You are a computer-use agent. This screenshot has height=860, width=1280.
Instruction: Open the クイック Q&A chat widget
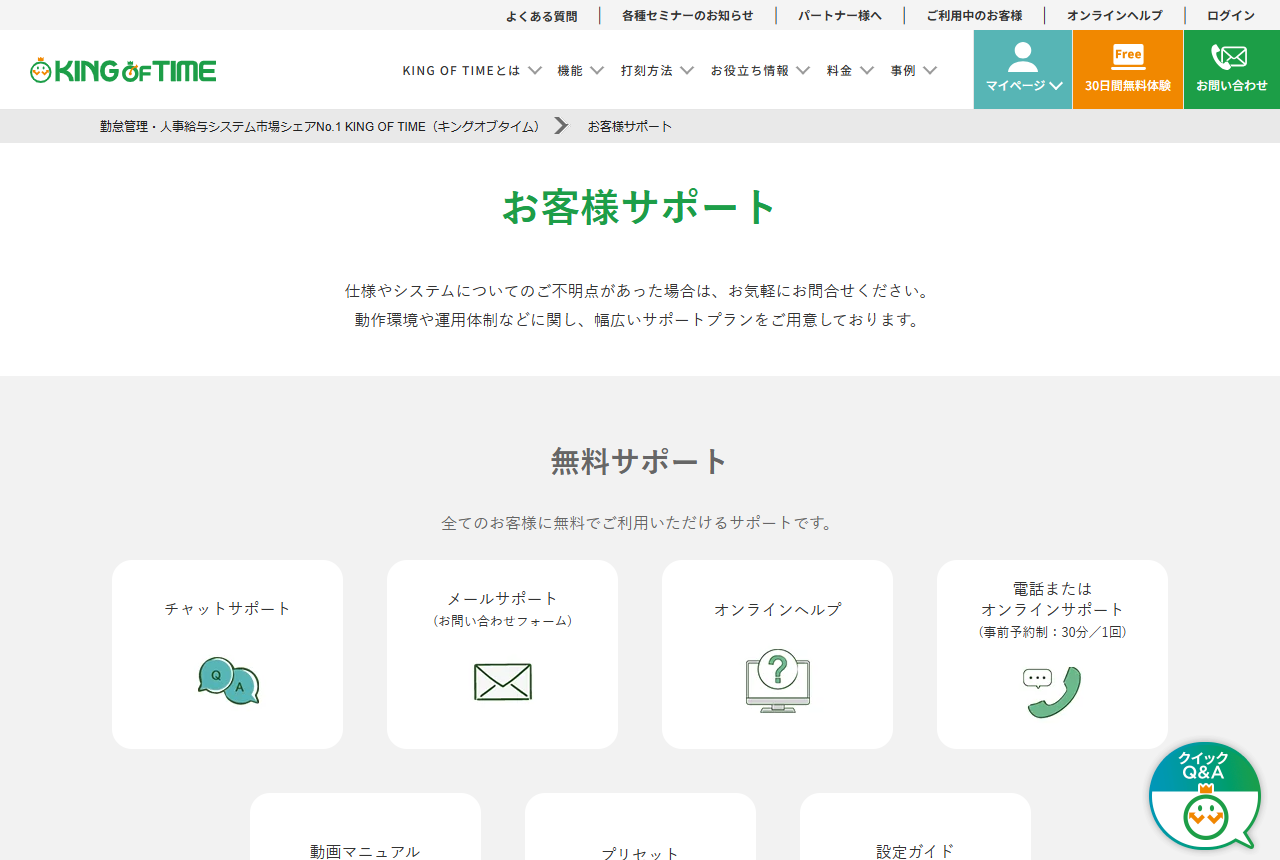(x=1205, y=796)
